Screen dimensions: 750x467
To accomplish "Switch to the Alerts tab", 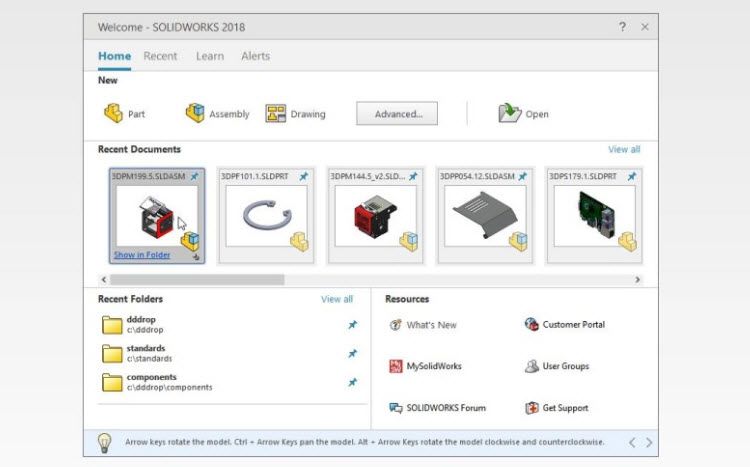I will click(255, 56).
